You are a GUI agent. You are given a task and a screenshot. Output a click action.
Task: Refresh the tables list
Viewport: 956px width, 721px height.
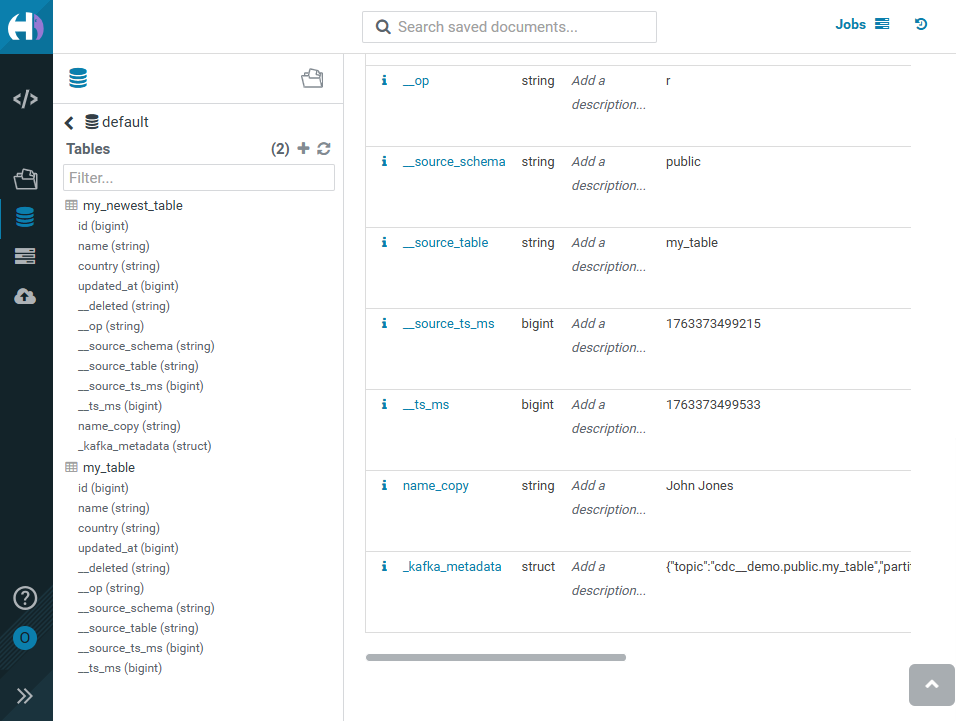(x=323, y=149)
